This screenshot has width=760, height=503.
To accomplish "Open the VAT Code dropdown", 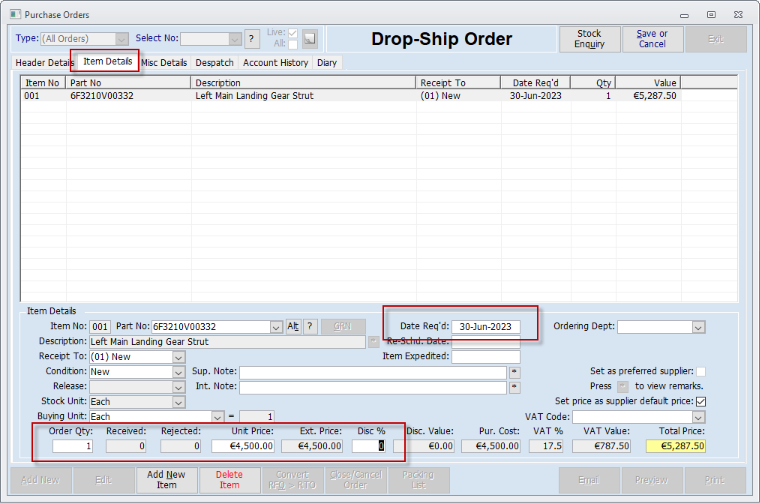I will click(x=698, y=417).
